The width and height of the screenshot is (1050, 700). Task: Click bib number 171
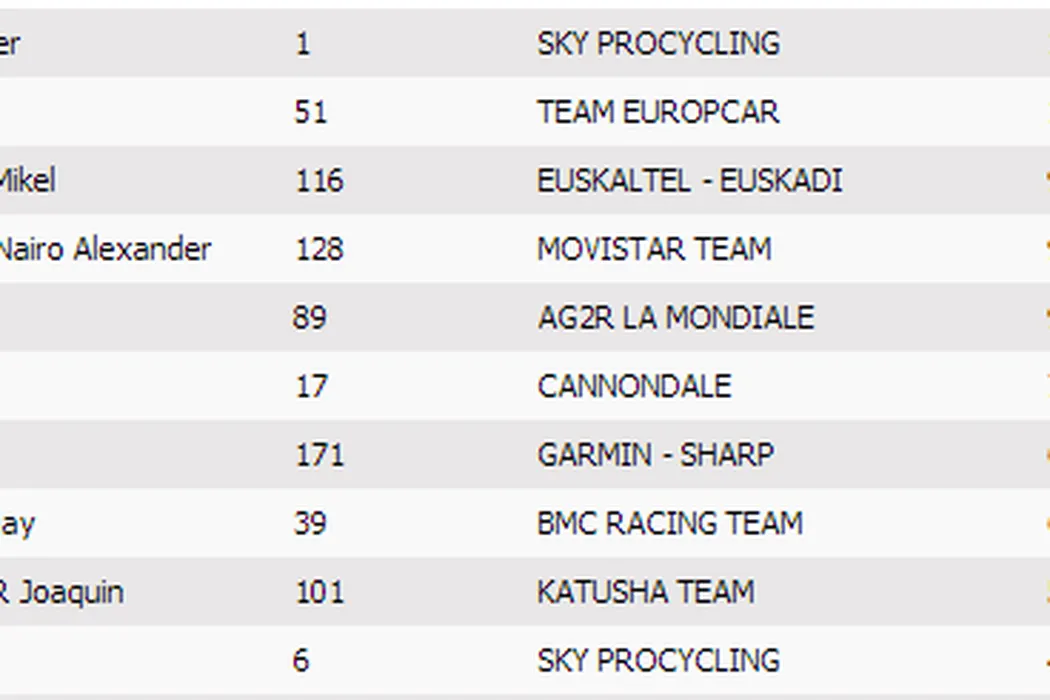point(319,455)
